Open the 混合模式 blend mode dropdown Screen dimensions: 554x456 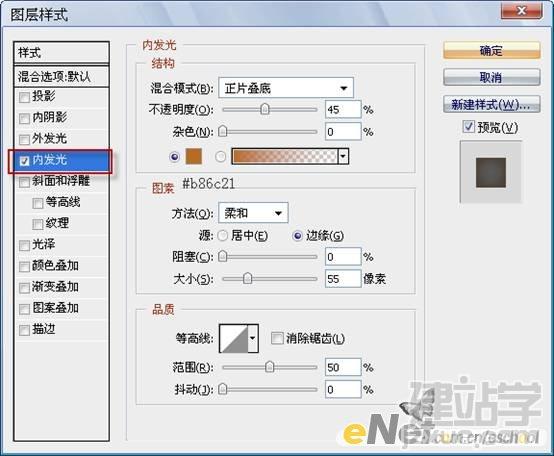(x=286, y=88)
